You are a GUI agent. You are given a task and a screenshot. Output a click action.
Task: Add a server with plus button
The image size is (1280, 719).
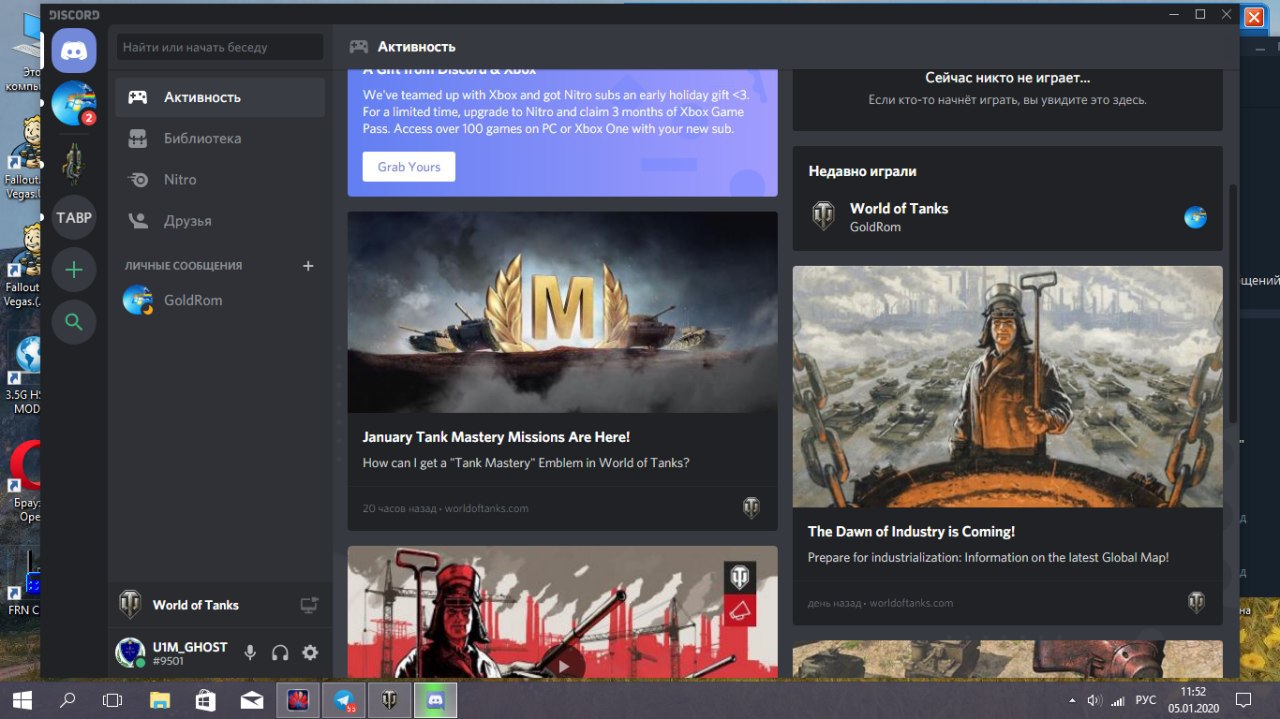[x=74, y=269]
